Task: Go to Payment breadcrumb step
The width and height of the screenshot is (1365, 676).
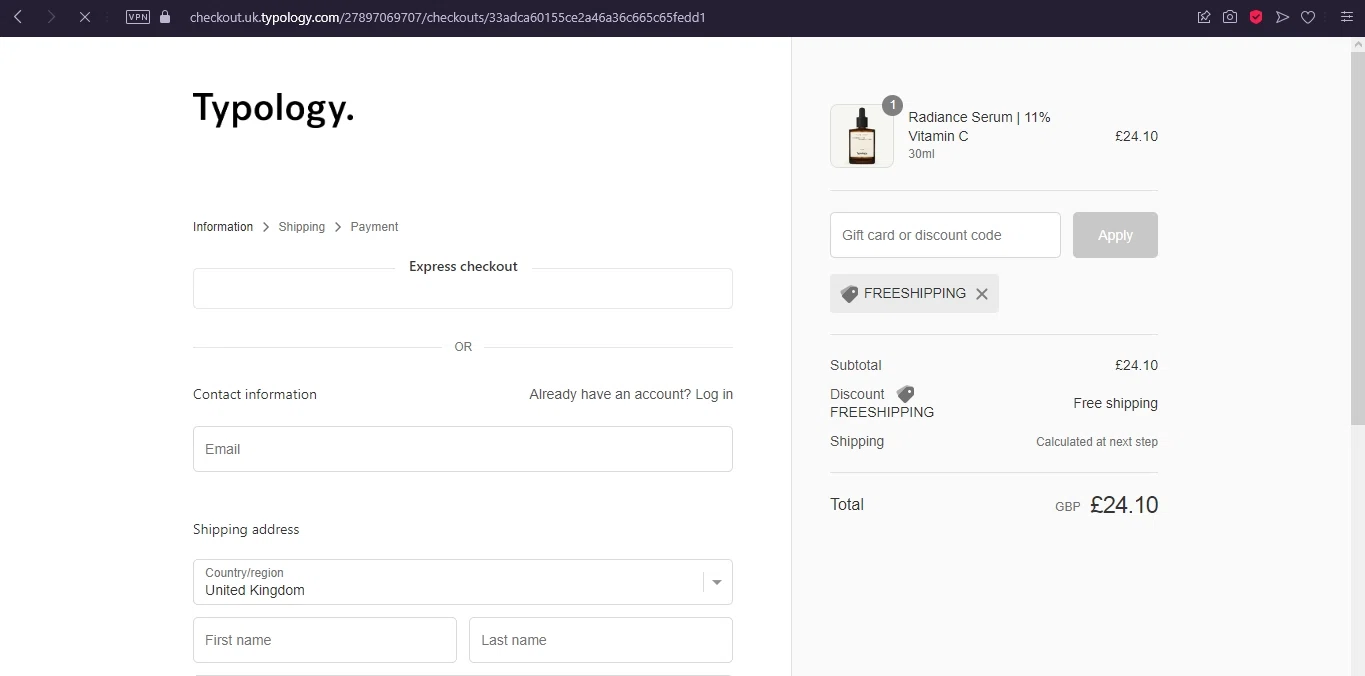Action: tap(374, 227)
